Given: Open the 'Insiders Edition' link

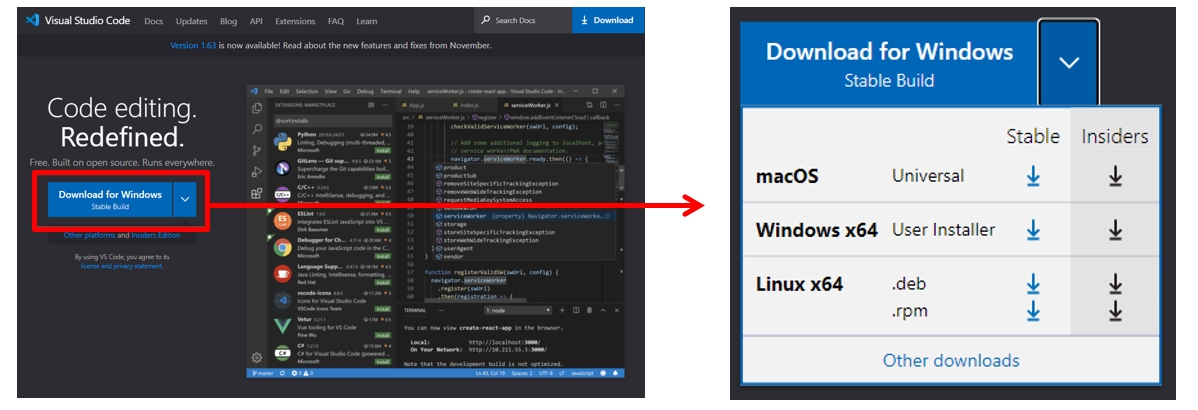Looking at the screenshot, I should 156,235.
